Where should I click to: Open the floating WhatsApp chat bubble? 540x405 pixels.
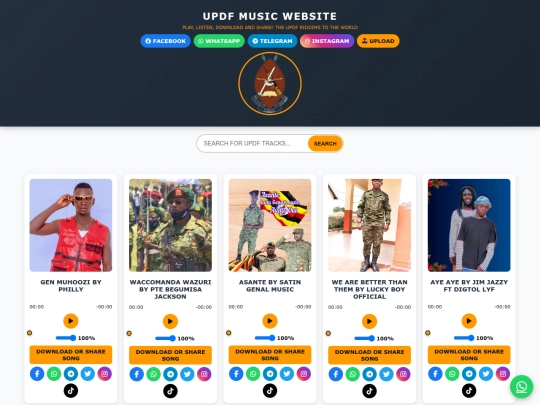tap(521, 386)
